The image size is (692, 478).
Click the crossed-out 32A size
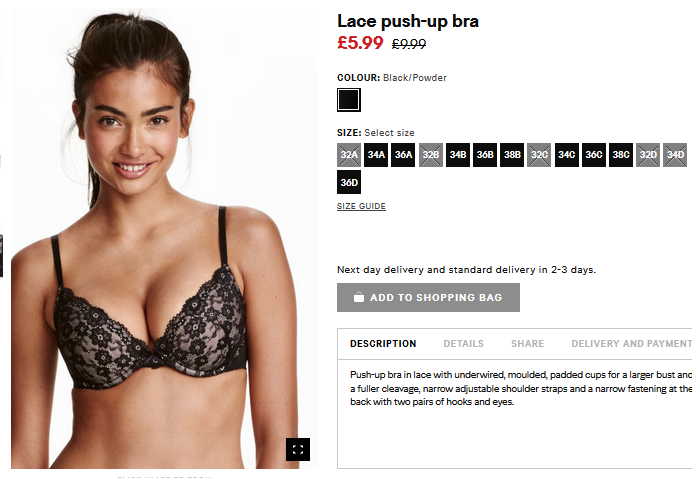[349, 155]
